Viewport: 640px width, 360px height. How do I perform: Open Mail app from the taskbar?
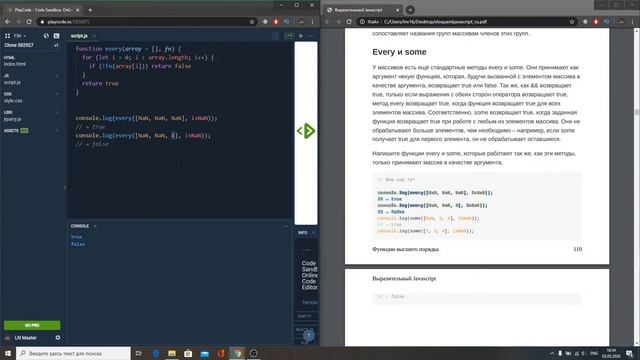(204, 353)
